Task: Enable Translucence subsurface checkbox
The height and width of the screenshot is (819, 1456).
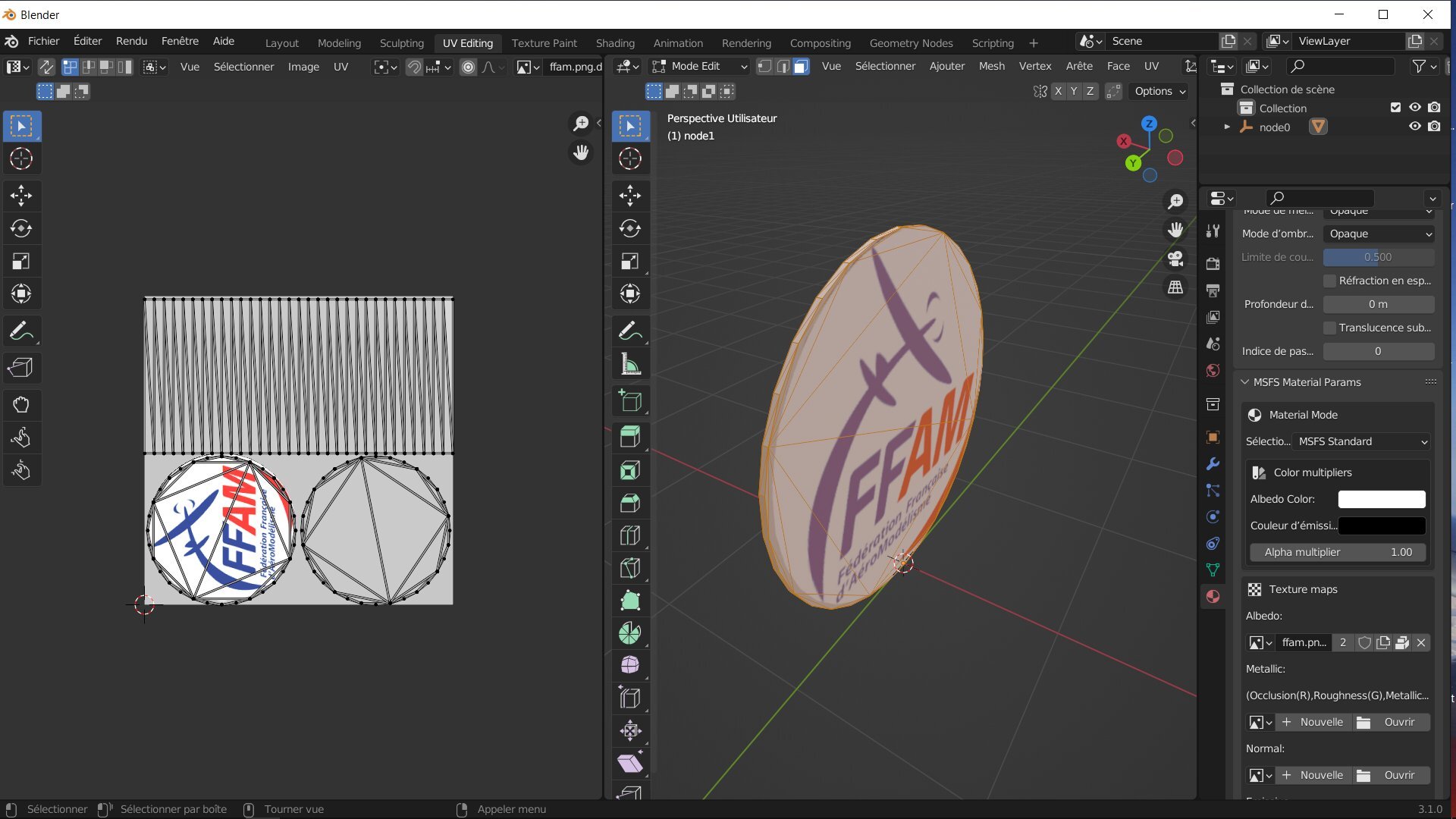Action: click(1329, 328)
